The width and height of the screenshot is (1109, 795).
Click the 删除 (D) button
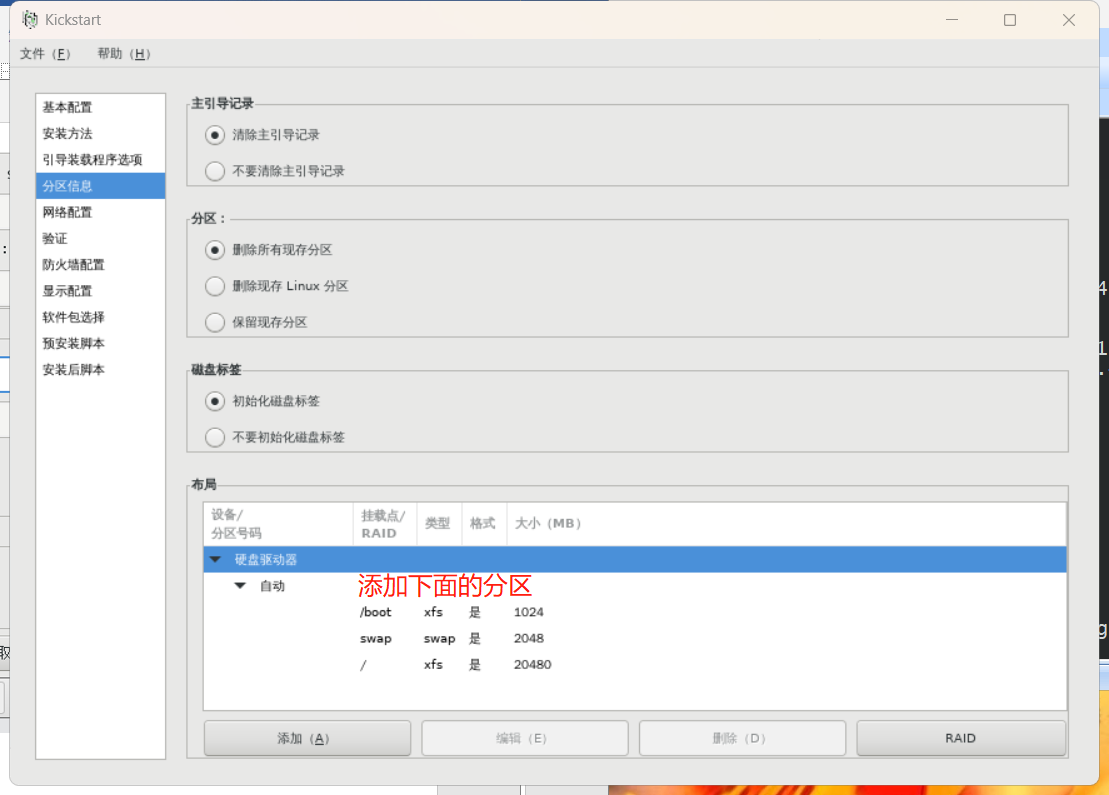(743, 738)
